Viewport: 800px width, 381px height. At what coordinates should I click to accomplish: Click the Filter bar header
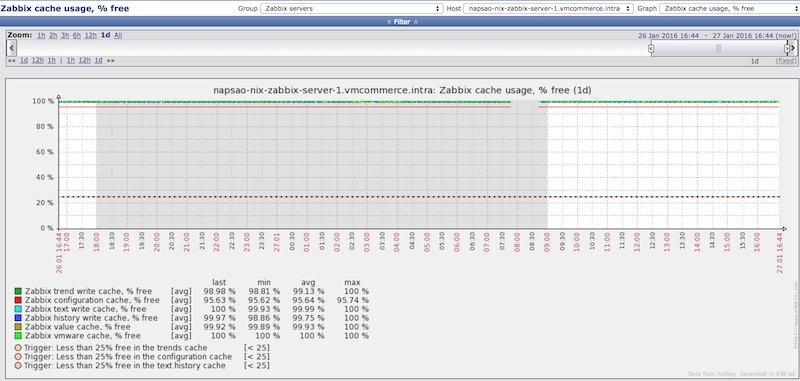coord(400,22)
